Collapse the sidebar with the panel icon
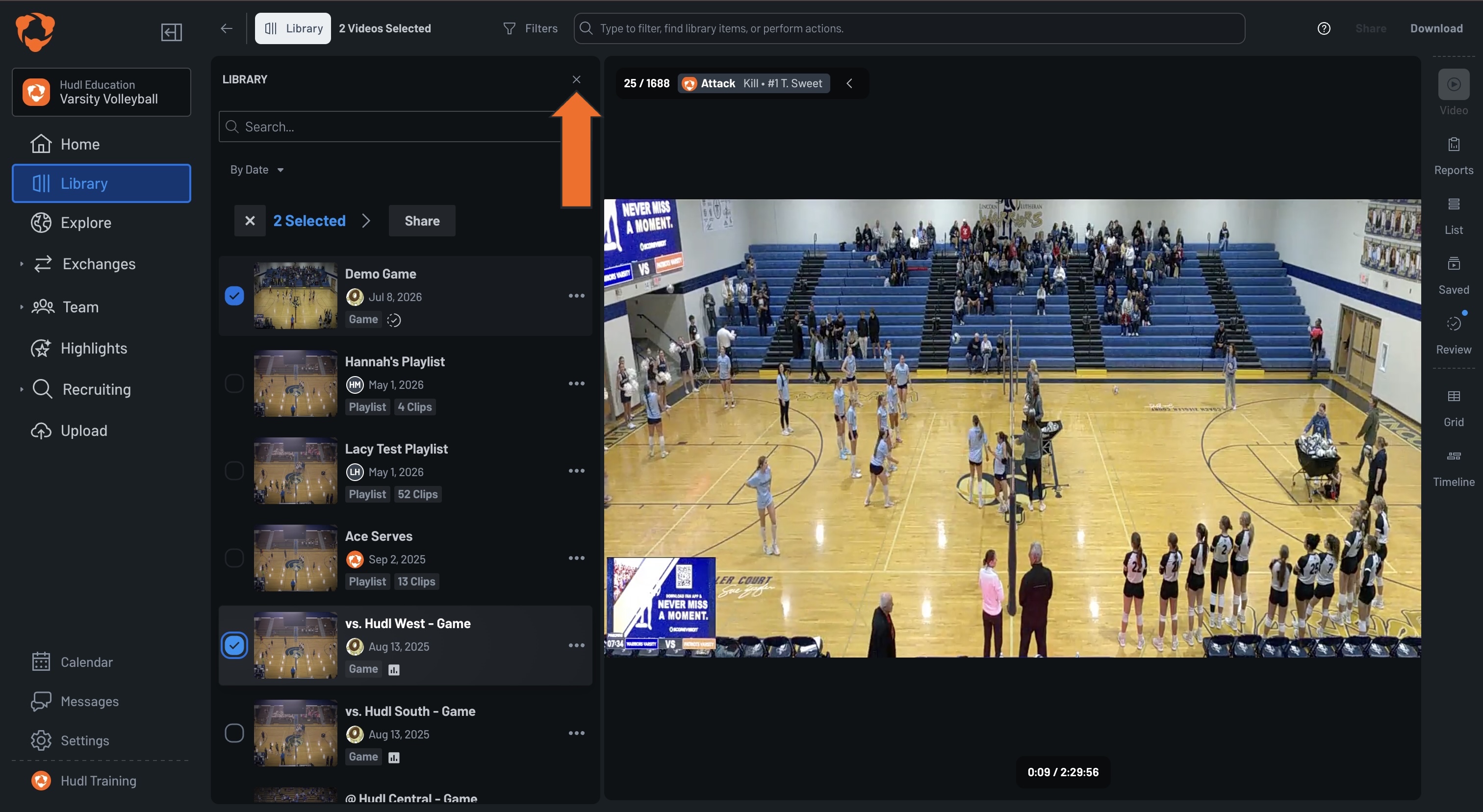 point(171,32)
